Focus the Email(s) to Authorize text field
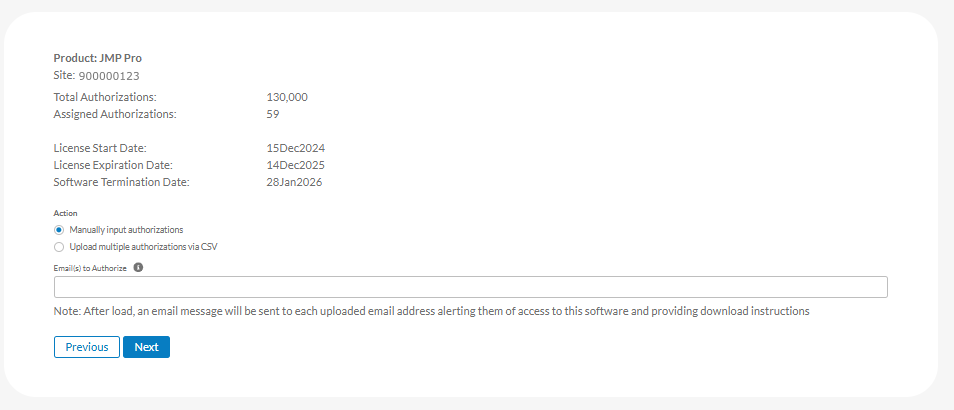This screenshot has height=410, width=954. coord(470,287)
